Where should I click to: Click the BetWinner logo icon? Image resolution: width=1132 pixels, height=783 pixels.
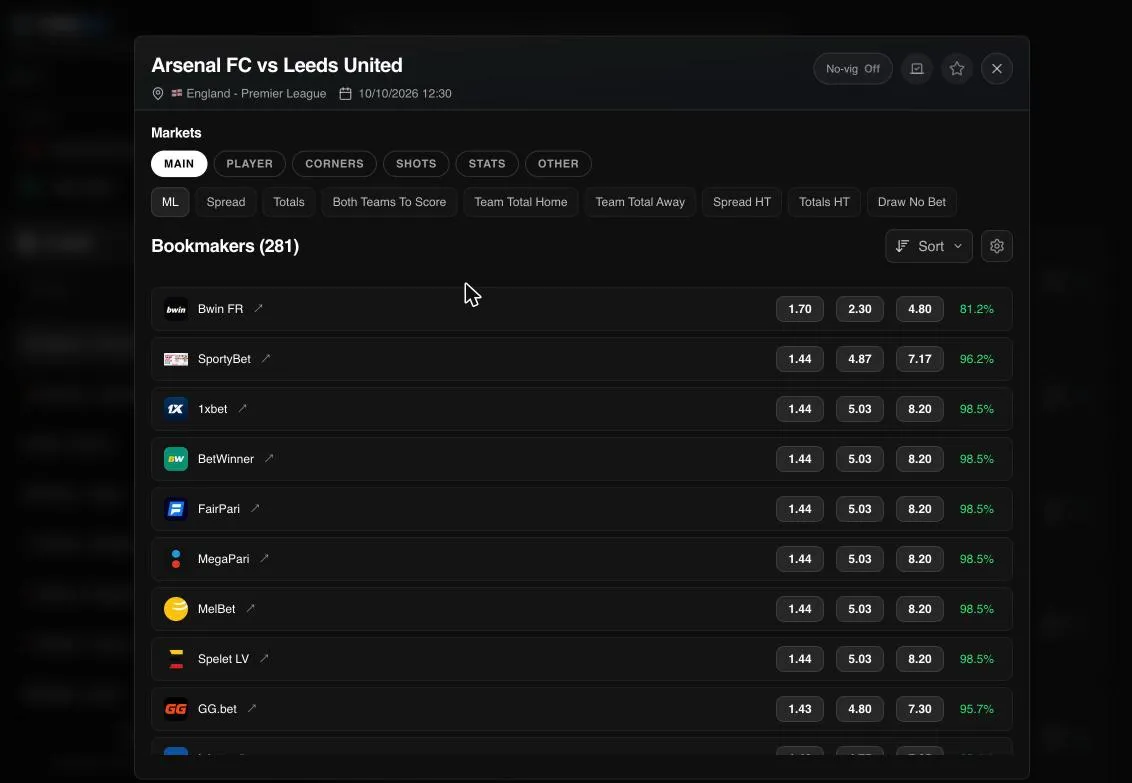point(176,459)
